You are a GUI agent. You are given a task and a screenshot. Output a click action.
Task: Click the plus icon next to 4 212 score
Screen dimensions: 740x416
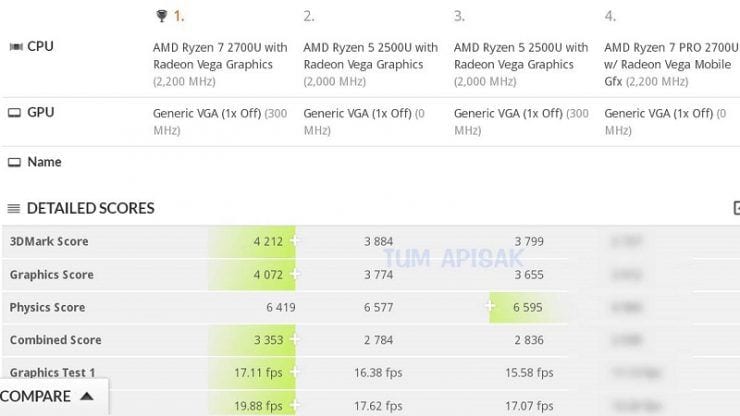(294, 241)
